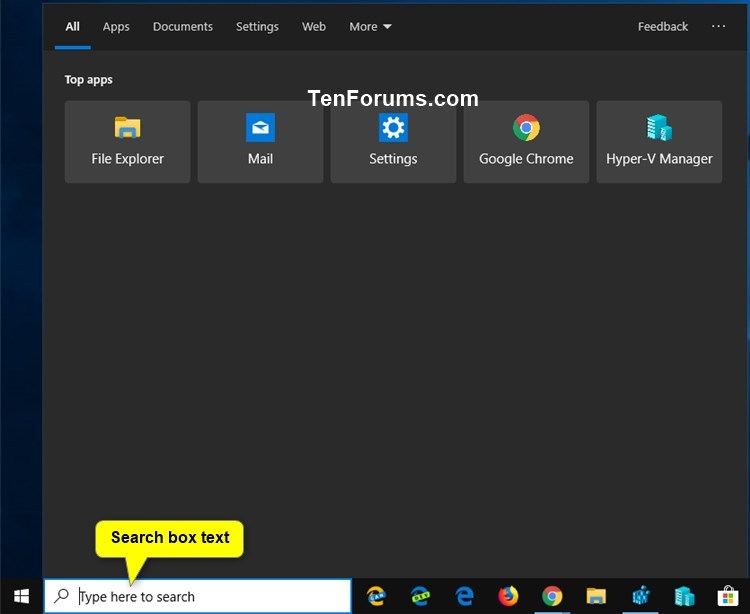The image size is (750, 614).
Task: Open Microsoft Store on the taskbar
Action: click(x=728, y=596)
